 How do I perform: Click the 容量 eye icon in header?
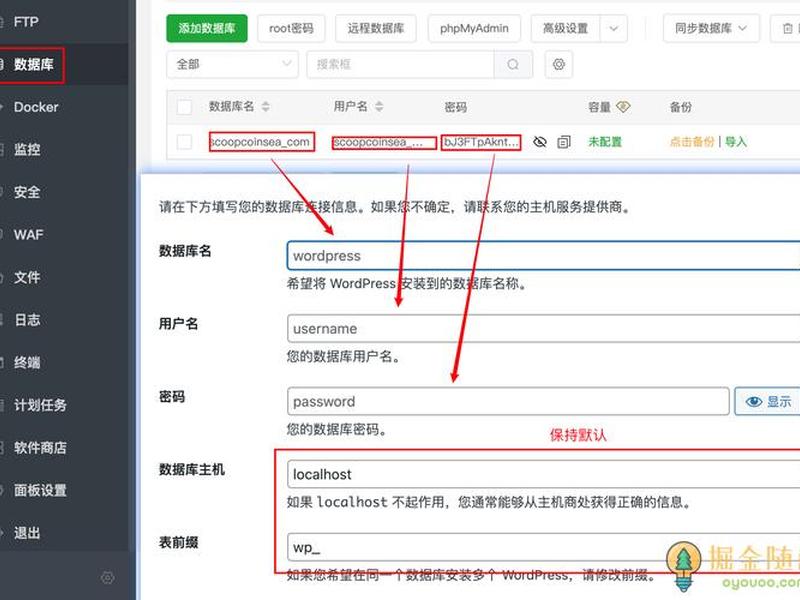click(623, 107)
